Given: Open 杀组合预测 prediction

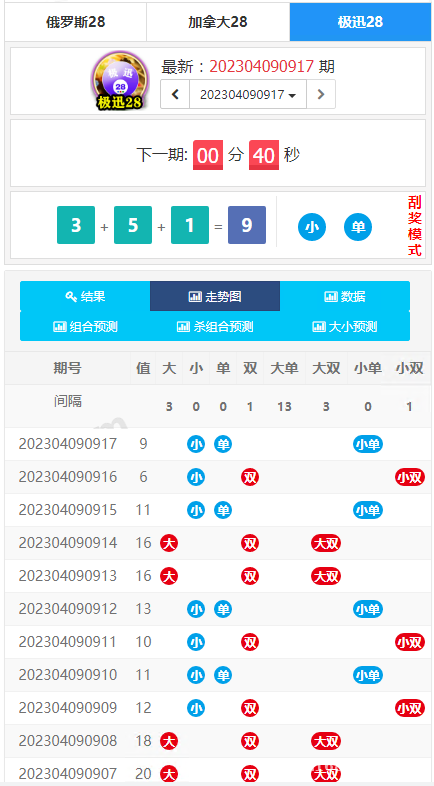Looking at the screenshot, I should coord(215,327).
